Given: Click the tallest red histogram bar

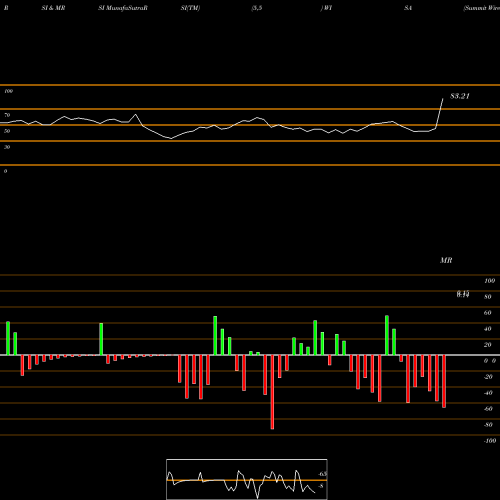Looking at the screenshot, I should tap(272, 392).
